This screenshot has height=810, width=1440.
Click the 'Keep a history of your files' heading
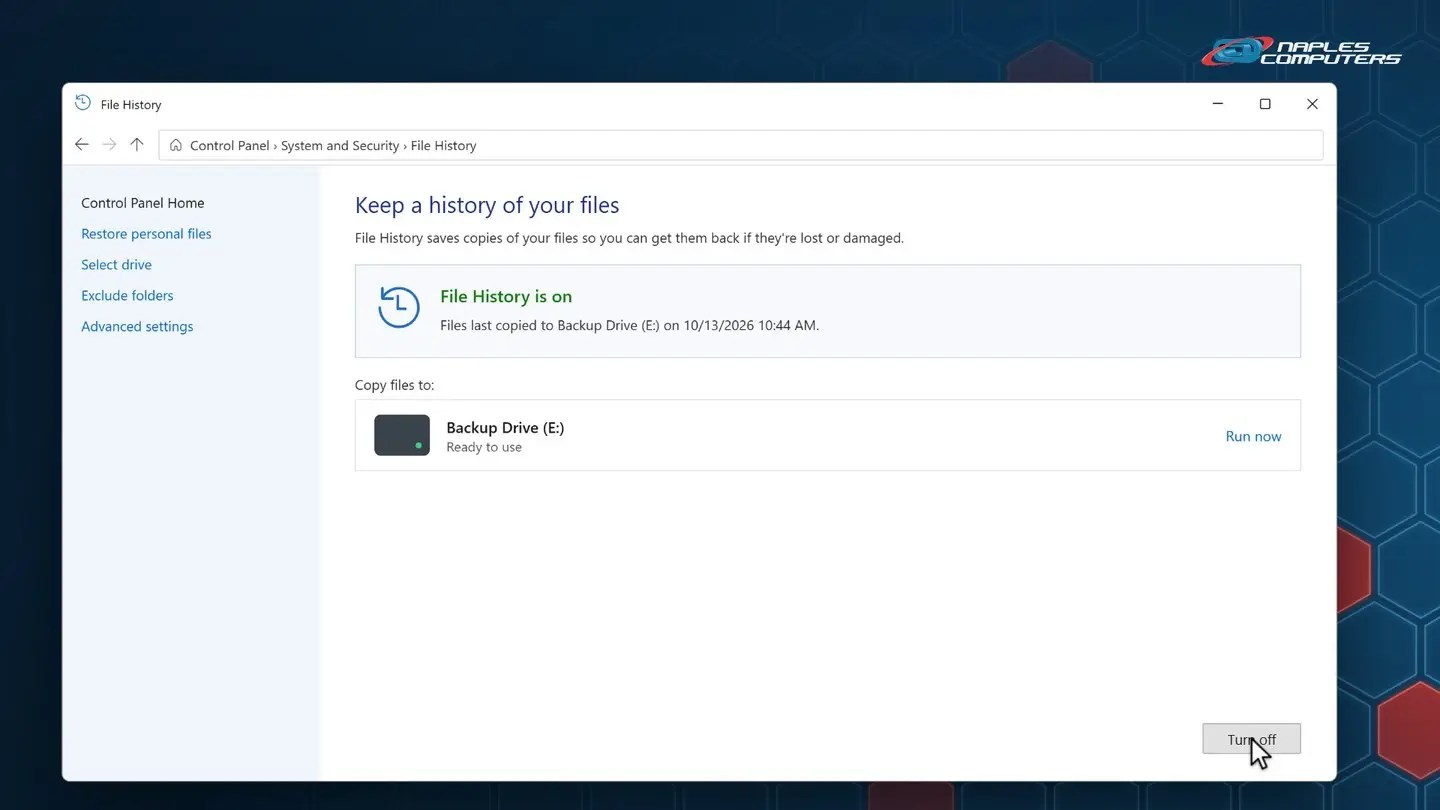487,205
